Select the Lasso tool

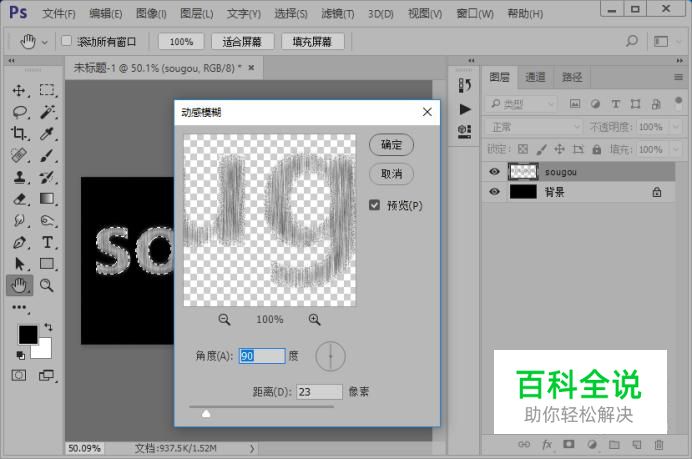[19, 112]
